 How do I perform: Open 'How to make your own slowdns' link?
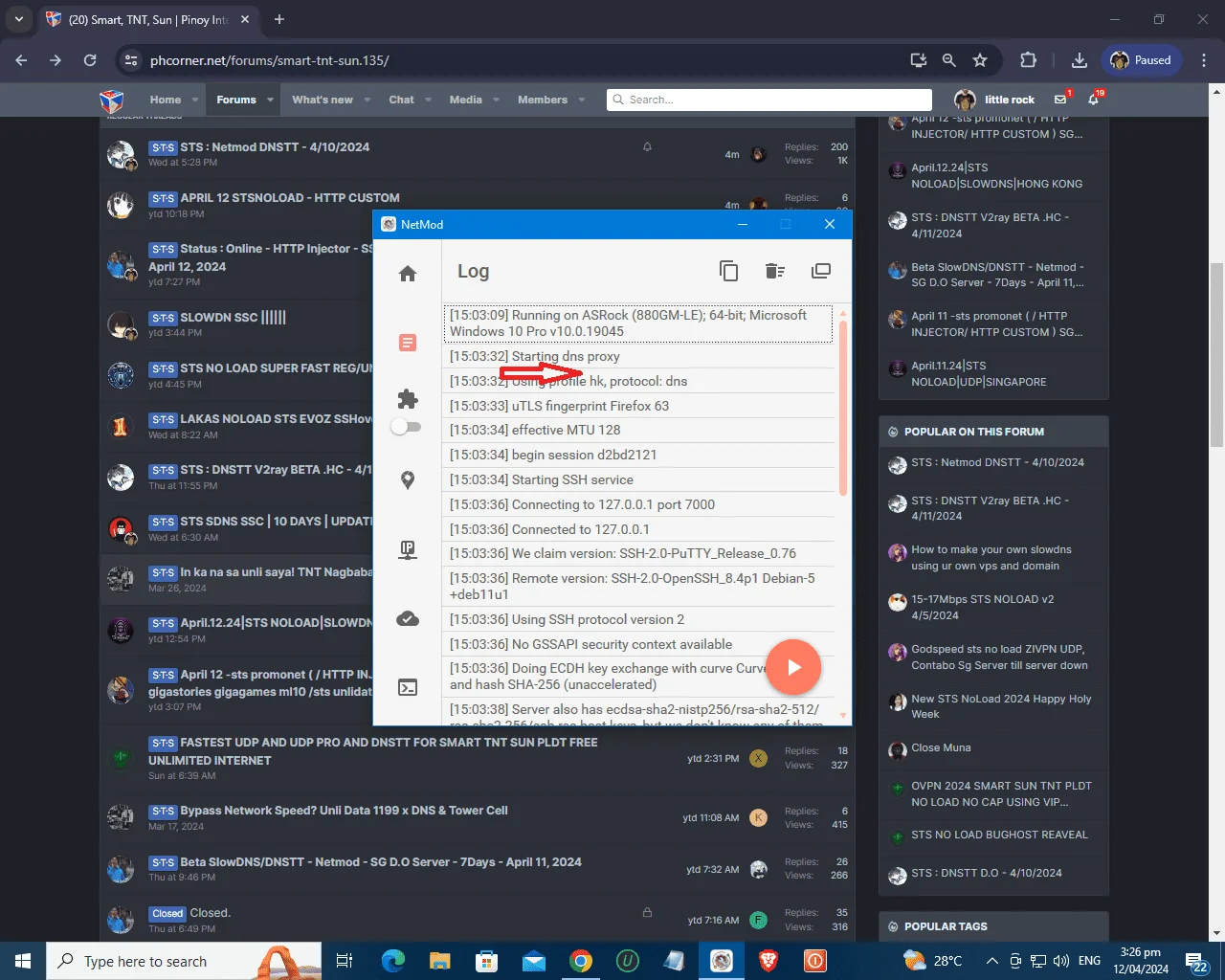click(991, 558)
